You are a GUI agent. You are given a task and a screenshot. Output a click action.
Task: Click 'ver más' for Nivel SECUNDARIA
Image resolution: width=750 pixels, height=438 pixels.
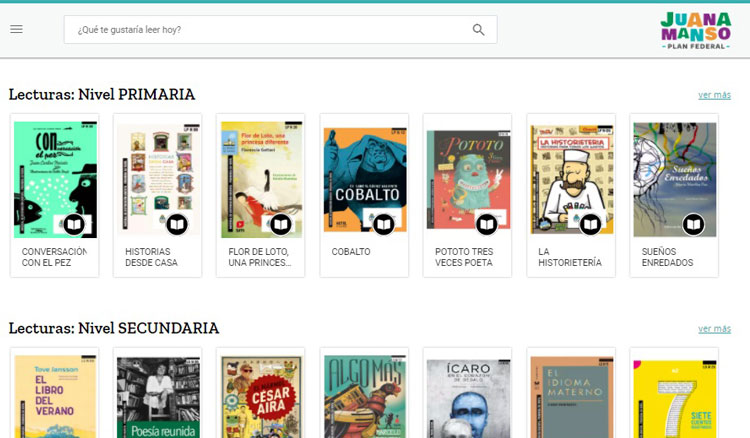pos(714,328)
